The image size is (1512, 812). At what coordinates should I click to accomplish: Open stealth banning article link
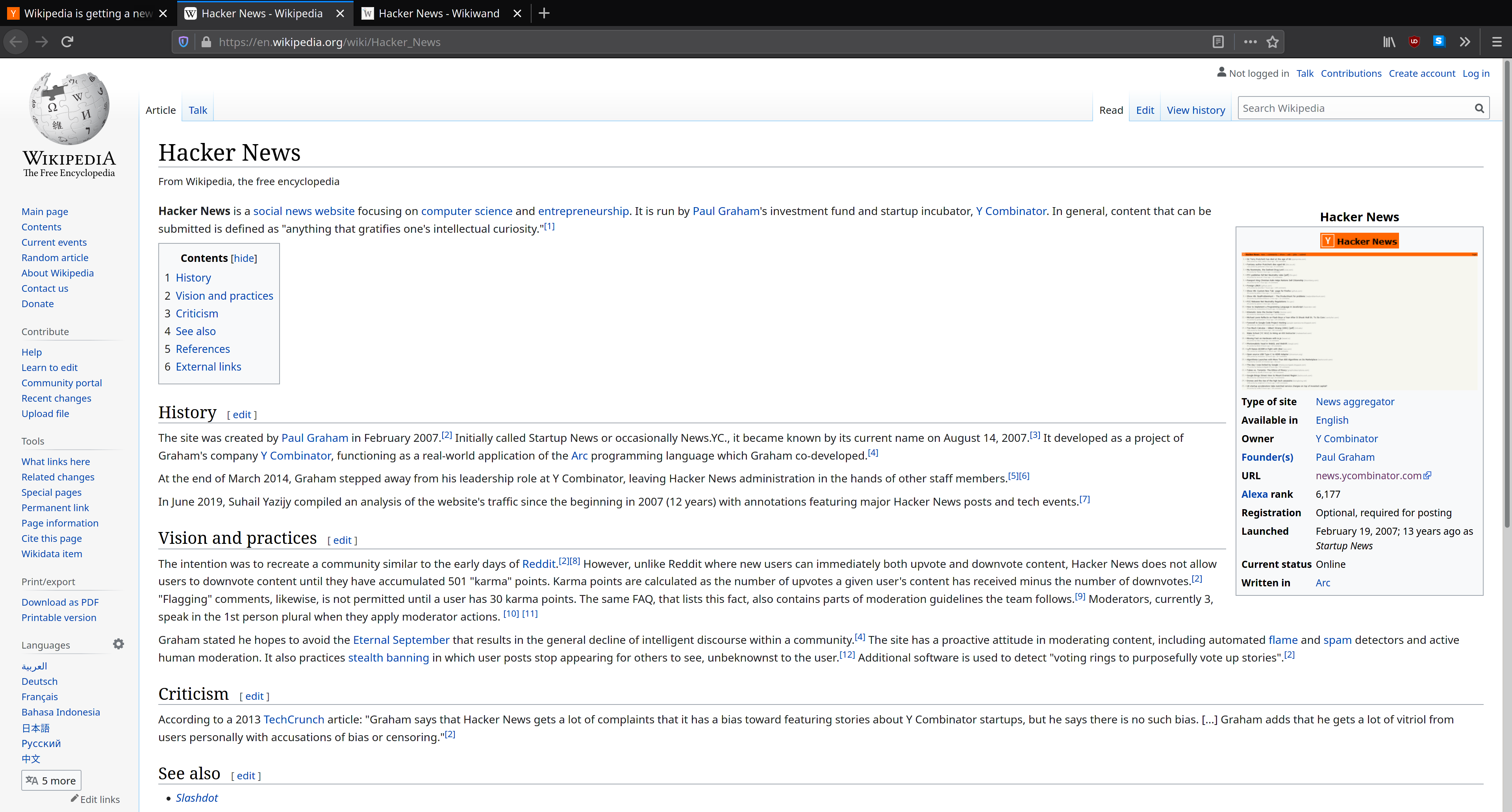coord(388,658)
